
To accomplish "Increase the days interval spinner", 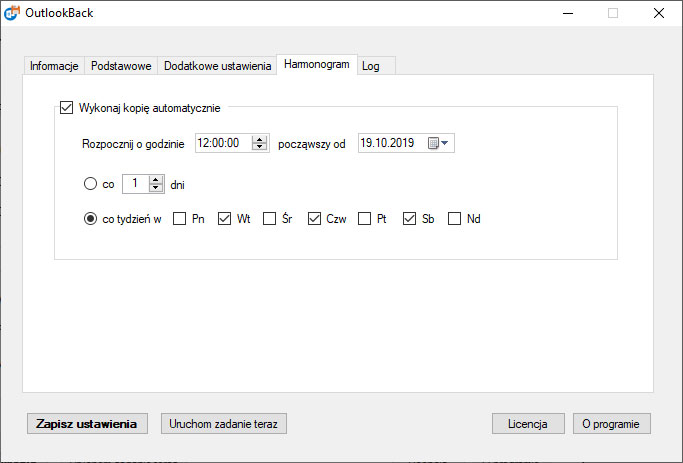I will pos(156,180).
